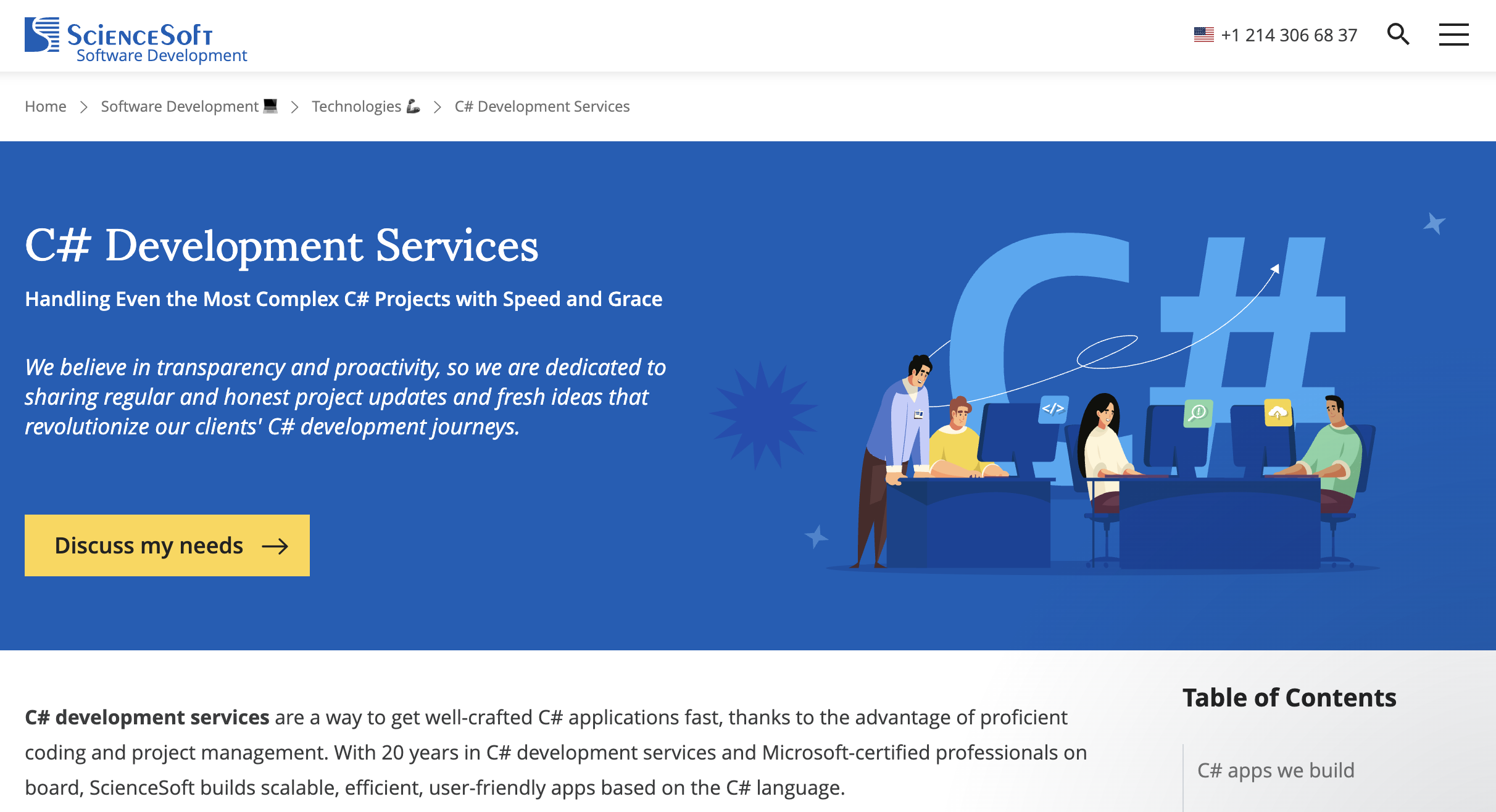Open the hamburger menu
Screen dimensions: 1496x812
pos(1453,35)
